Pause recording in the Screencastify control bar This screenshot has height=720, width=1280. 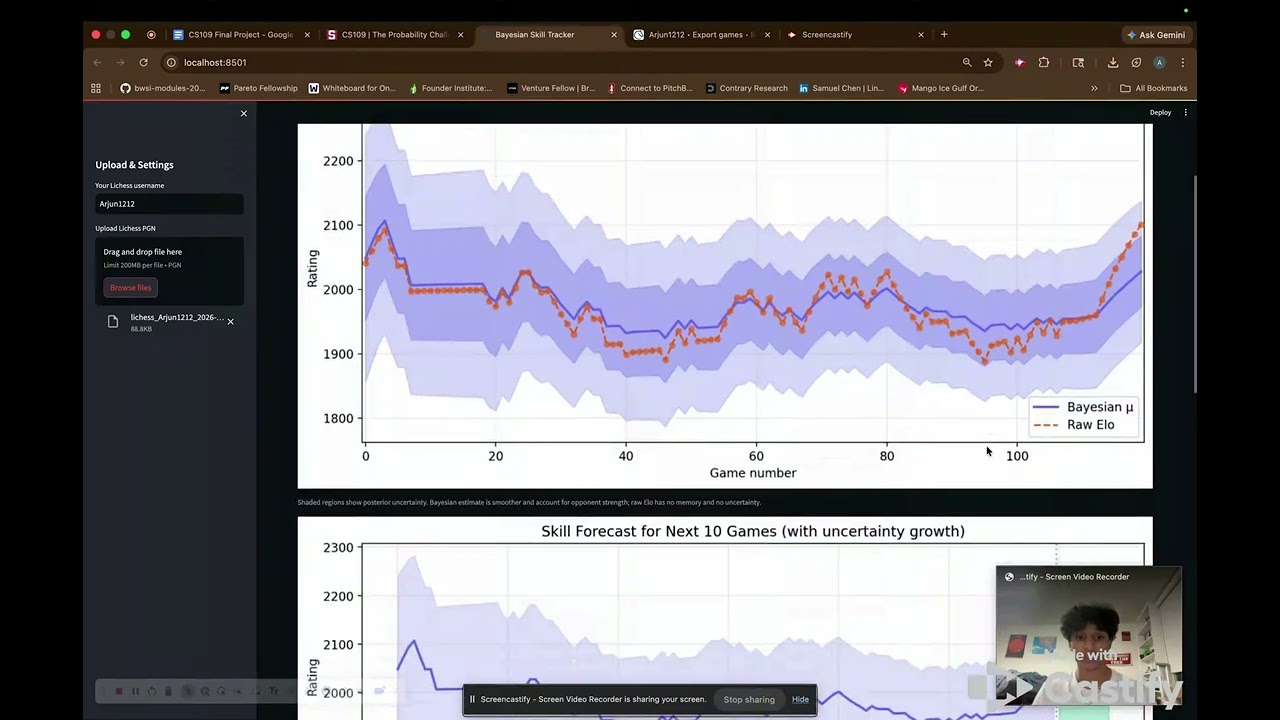coord(135,691)
